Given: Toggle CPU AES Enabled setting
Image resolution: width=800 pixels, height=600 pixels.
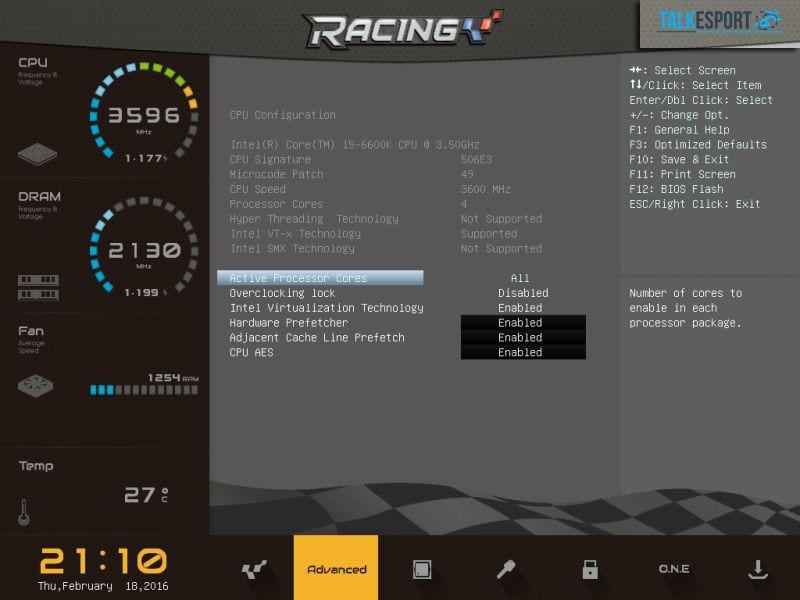Looking at the screenshot, I should [522, 352].
